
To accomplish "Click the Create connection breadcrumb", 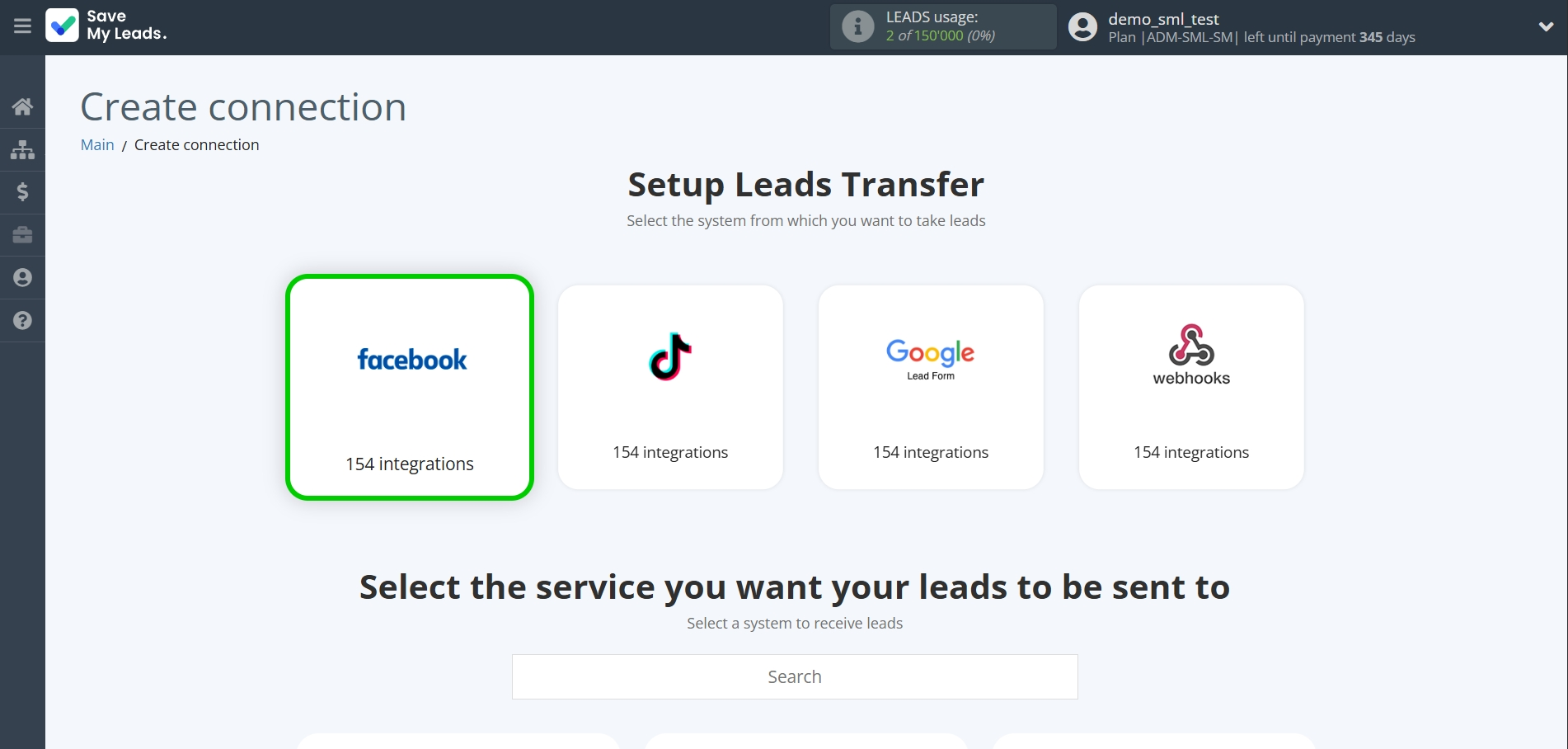I will (196, 144).
